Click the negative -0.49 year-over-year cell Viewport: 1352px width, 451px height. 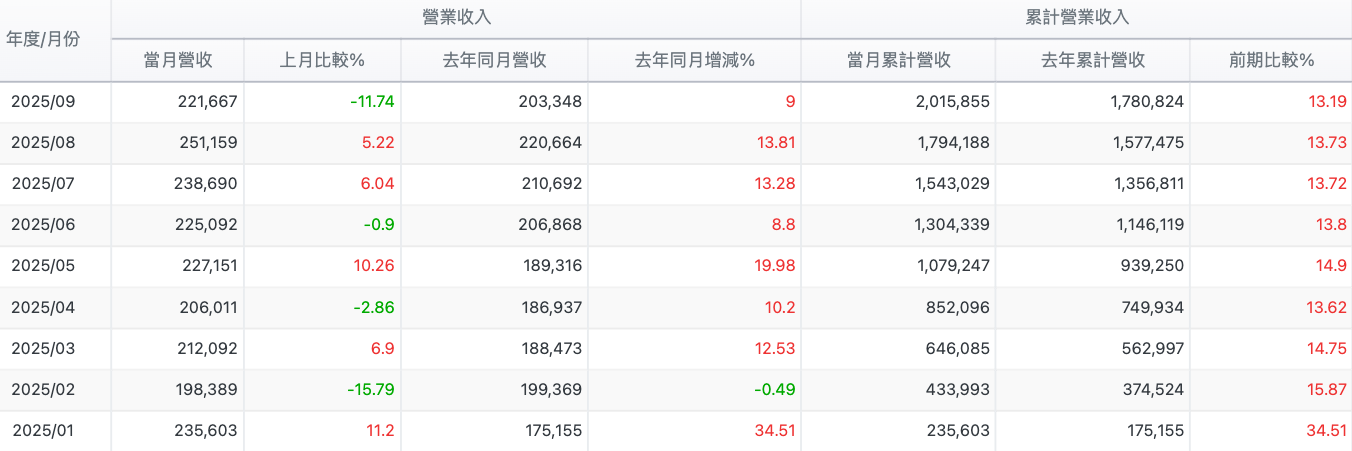(x=776, y=390)
